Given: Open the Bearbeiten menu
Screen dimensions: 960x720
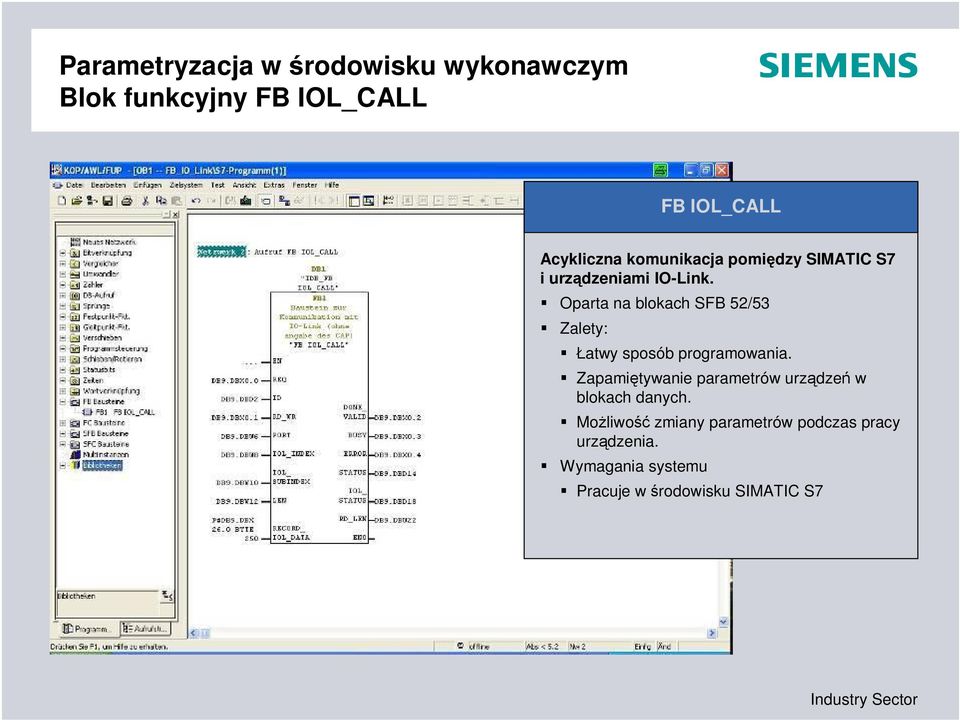Looking at the screenshot, I should point(108,185).
